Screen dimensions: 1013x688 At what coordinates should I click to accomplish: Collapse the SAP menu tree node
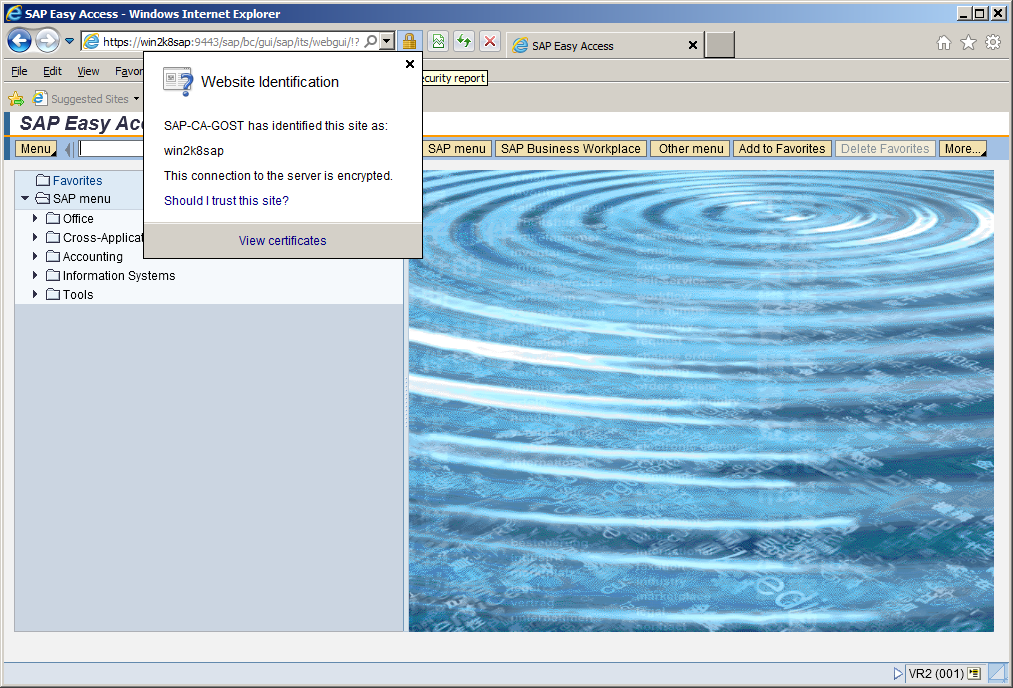click(25, 199)
